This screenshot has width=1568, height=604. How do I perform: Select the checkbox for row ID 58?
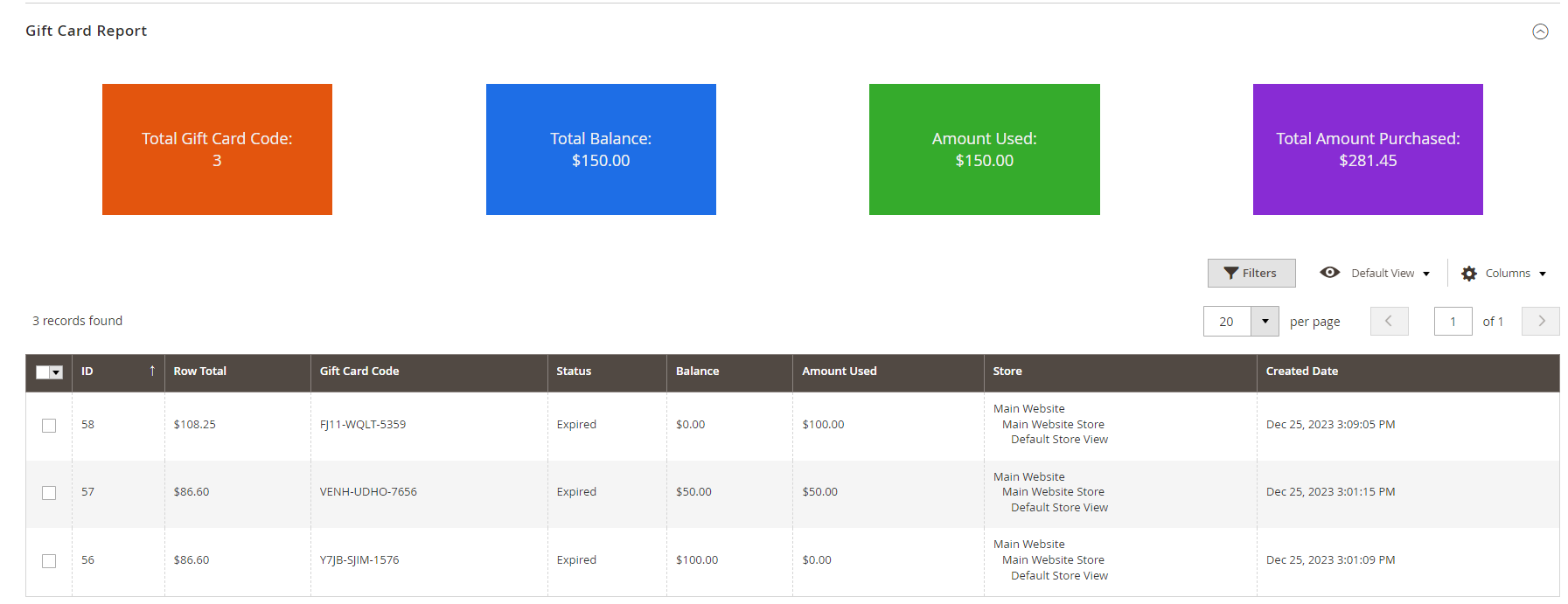tap(49, 426)
